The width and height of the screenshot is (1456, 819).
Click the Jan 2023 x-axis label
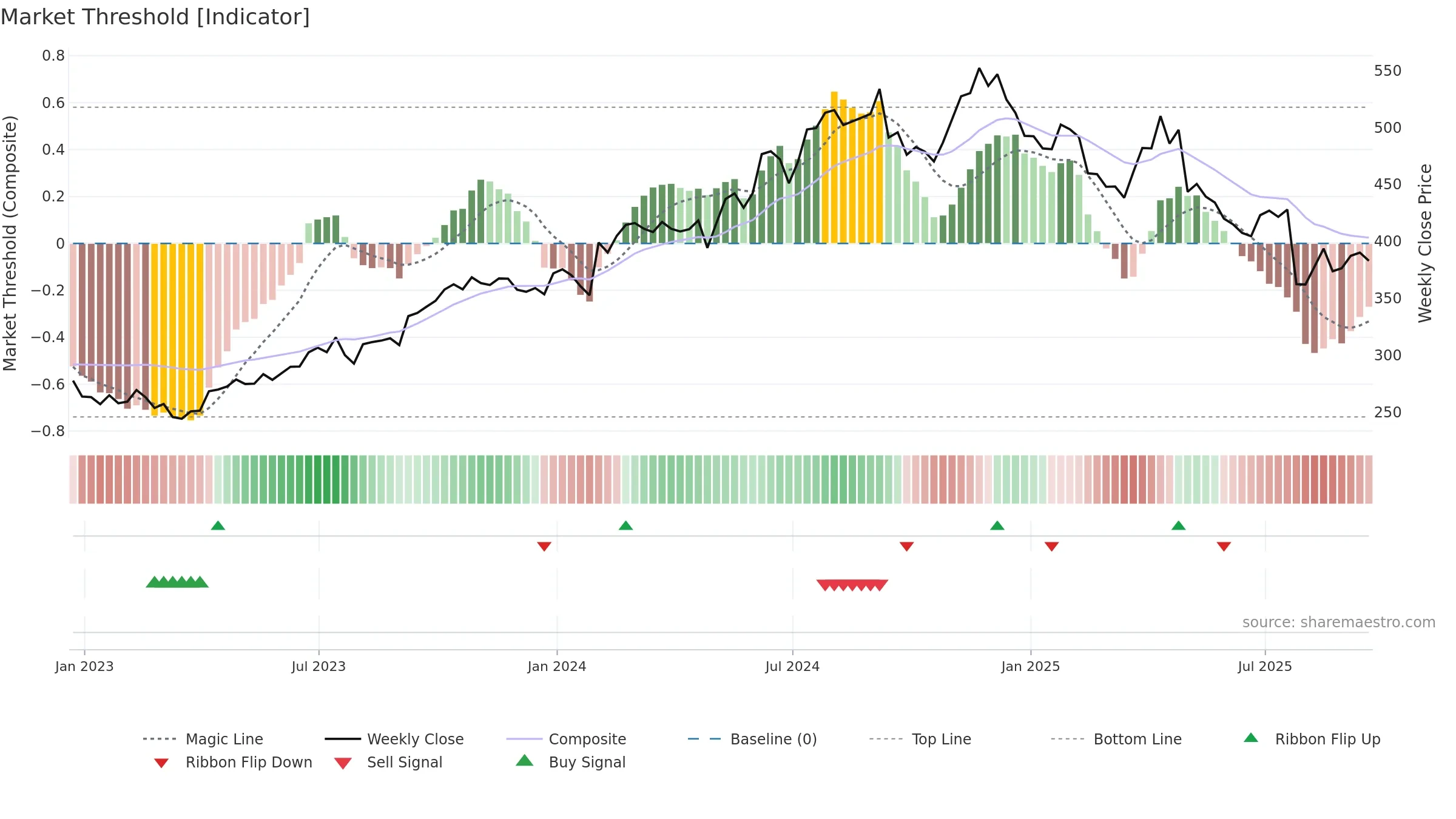[84, 666]
